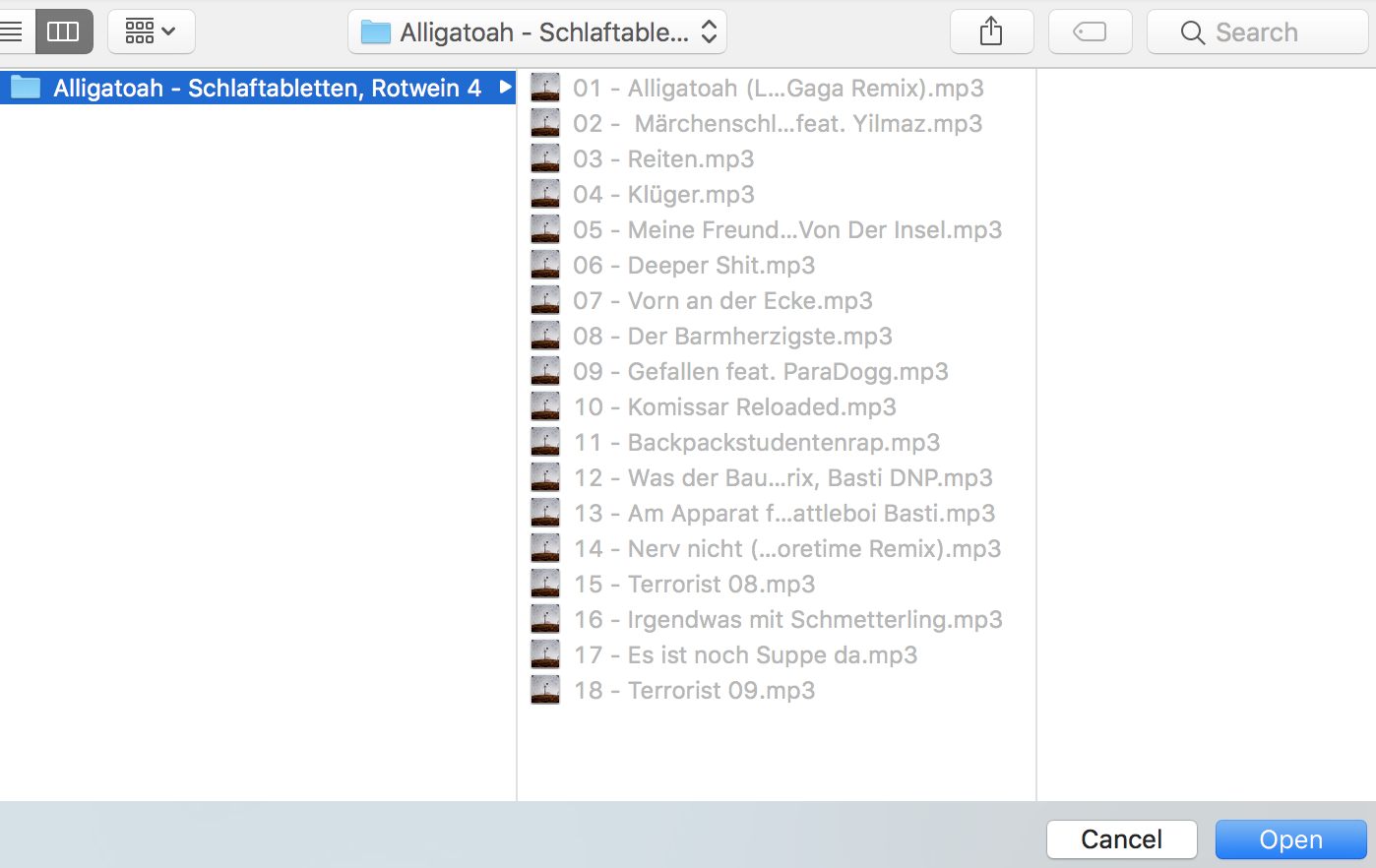
Task: Select file 08 - Der Barmherzigste.mp3
Action: 778,336
